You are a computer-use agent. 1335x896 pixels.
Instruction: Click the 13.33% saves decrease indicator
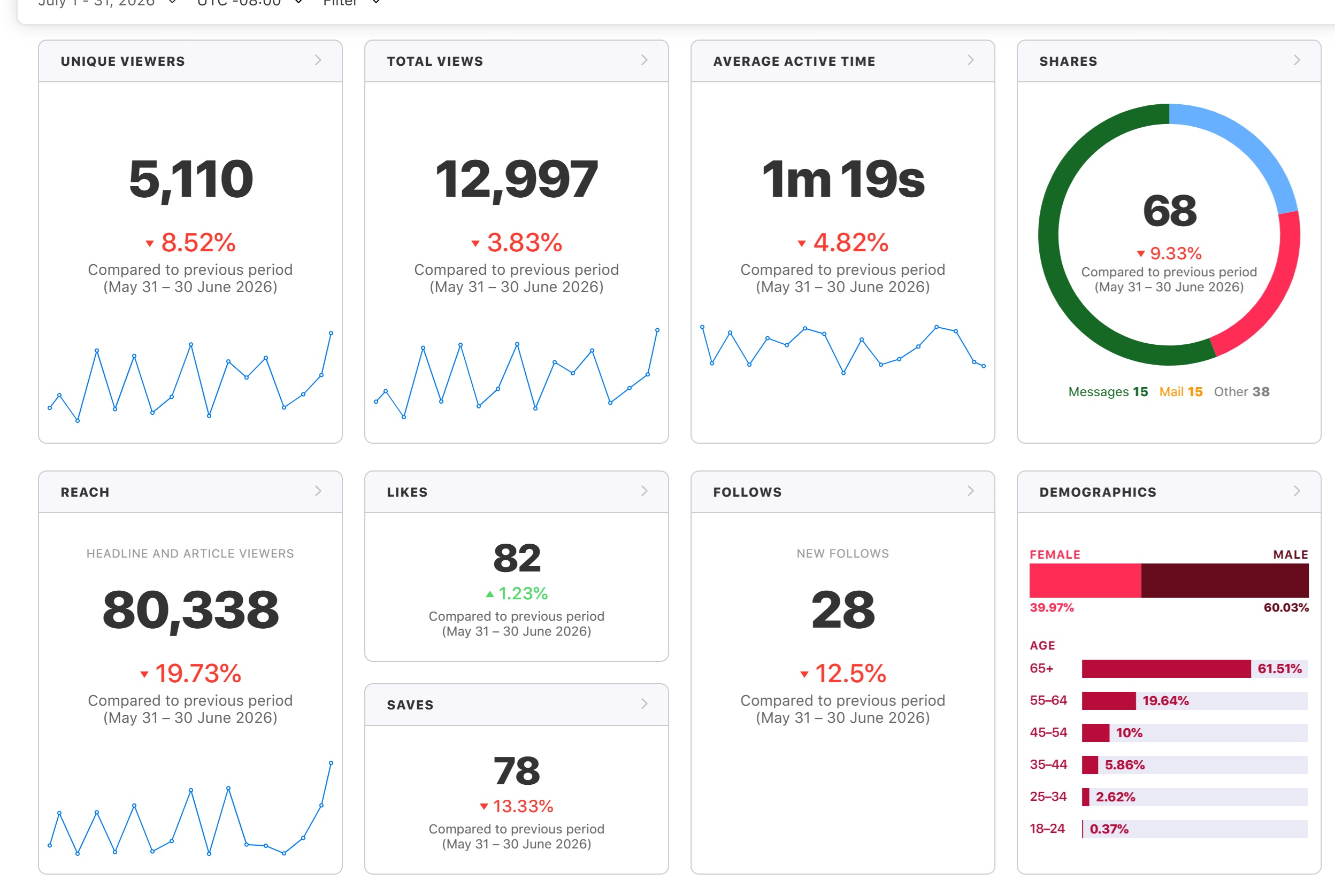(x=517, y=806)
